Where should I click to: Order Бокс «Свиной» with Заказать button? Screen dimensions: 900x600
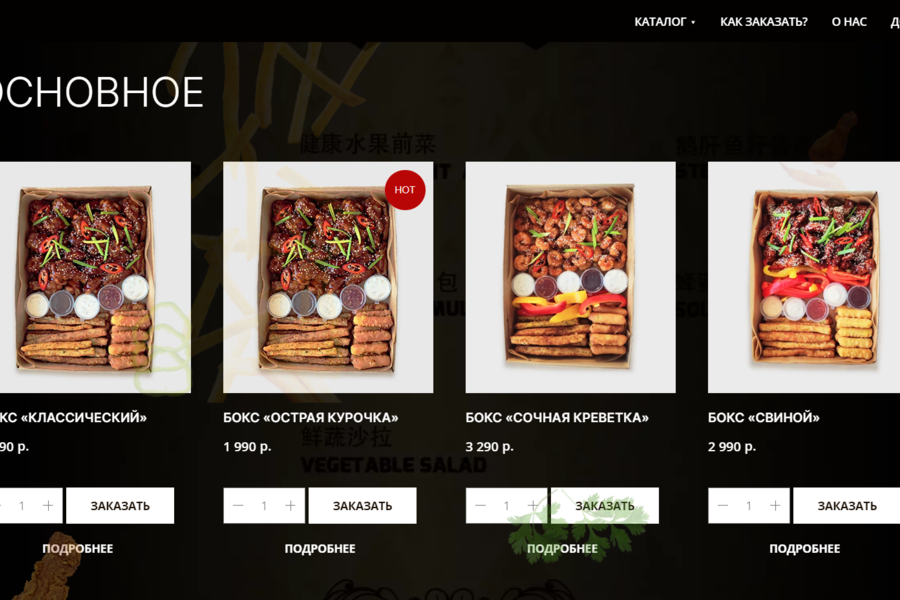point(847,505)
